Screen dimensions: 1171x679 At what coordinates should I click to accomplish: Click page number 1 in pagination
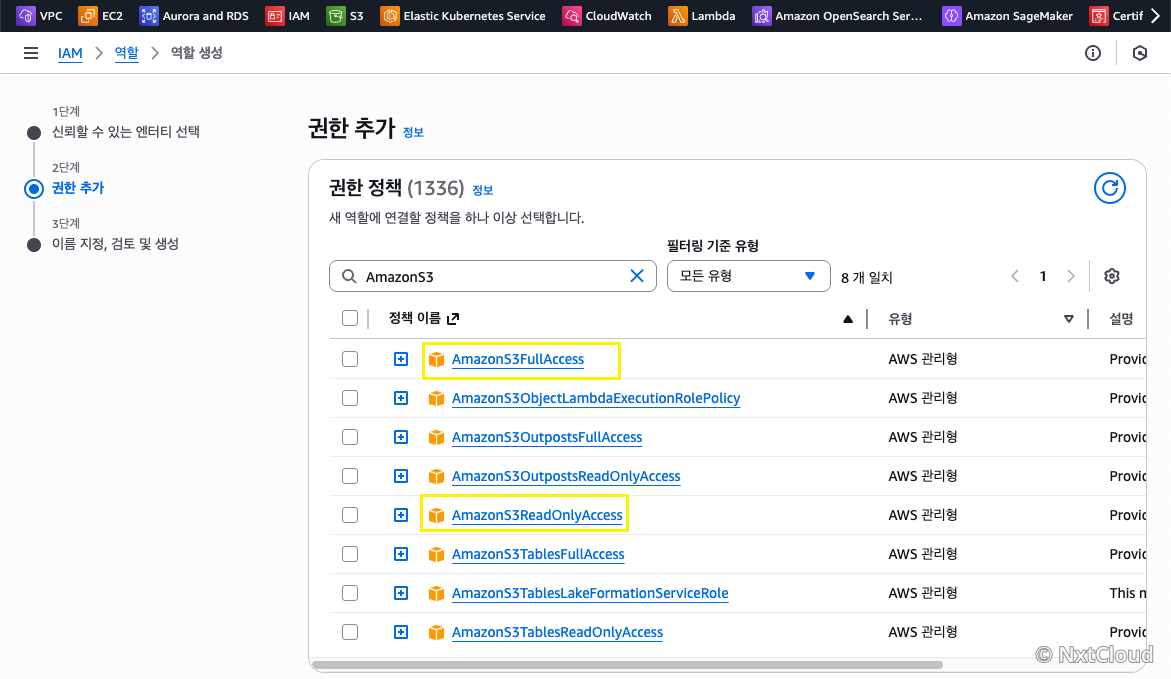(1043, 276)
